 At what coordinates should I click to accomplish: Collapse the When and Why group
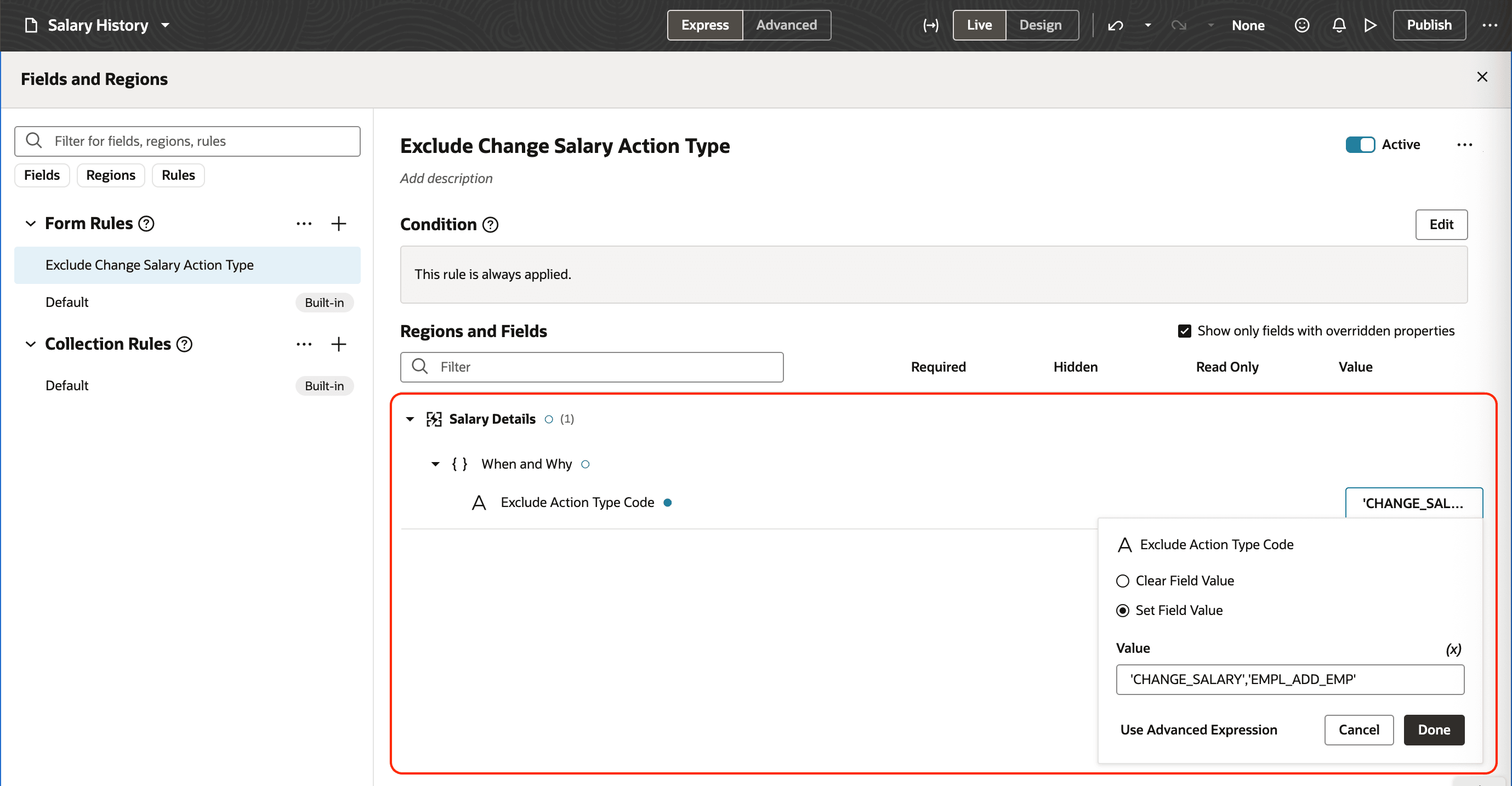pos(435,464)
